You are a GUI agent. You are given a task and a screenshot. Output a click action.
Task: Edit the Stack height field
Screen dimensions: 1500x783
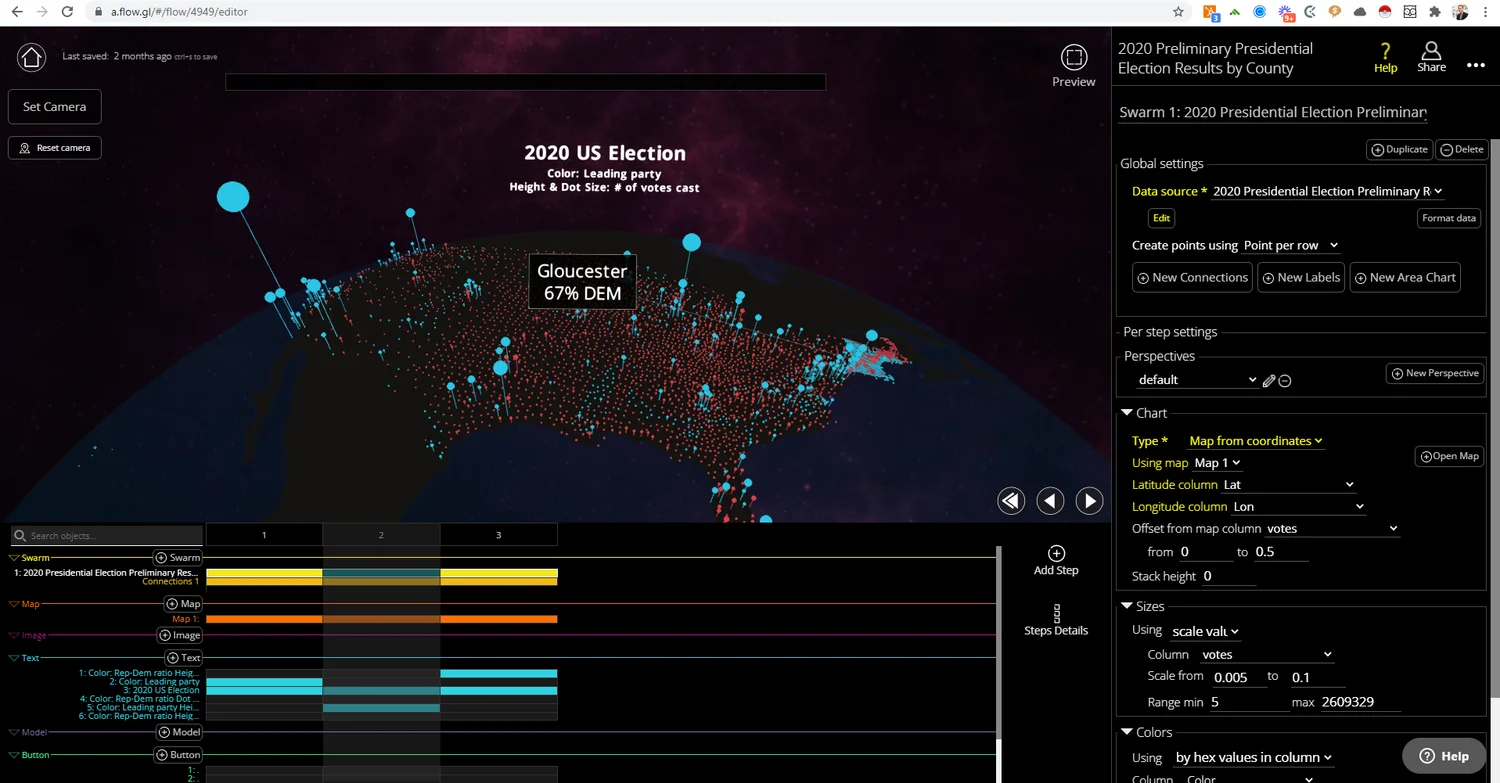1229,576
